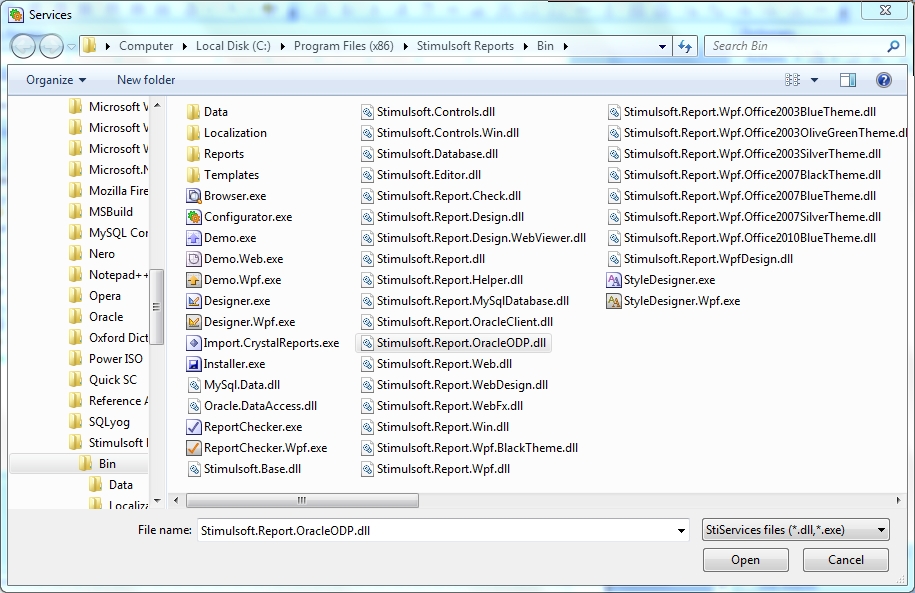Select the Demo.Wpf.exe icon
This screenshot has width=915, height=593.
click(x=193, y=280)
